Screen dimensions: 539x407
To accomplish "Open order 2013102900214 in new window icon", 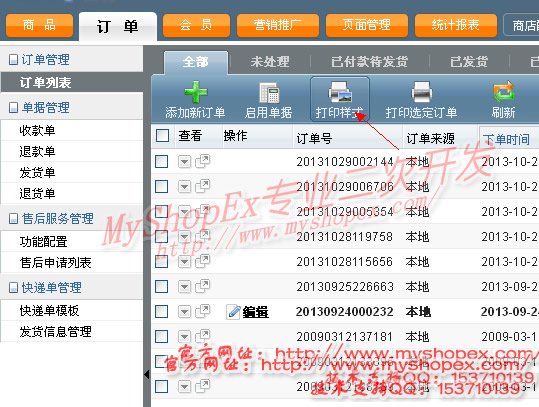I will coord(202,161).
